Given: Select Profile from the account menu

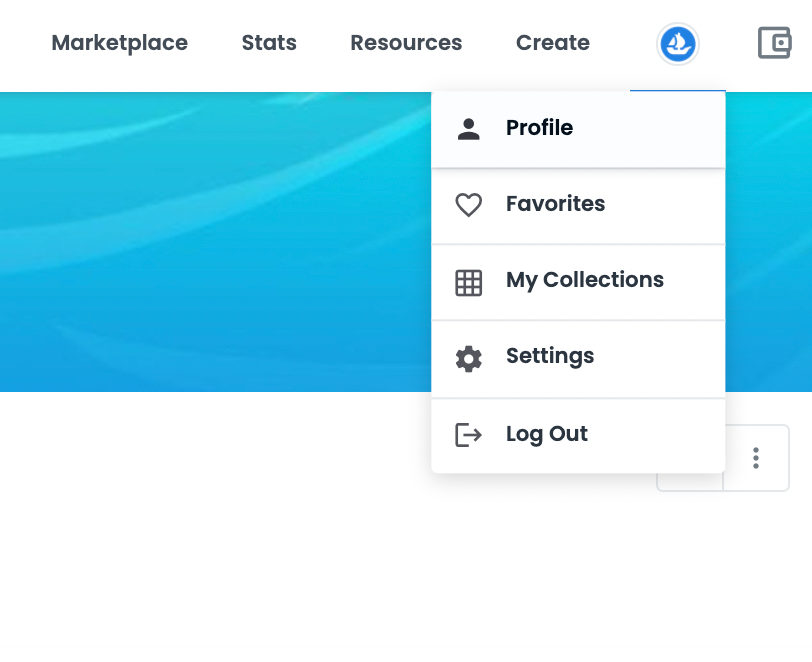Looking at the screenshot, I should 578,129.
